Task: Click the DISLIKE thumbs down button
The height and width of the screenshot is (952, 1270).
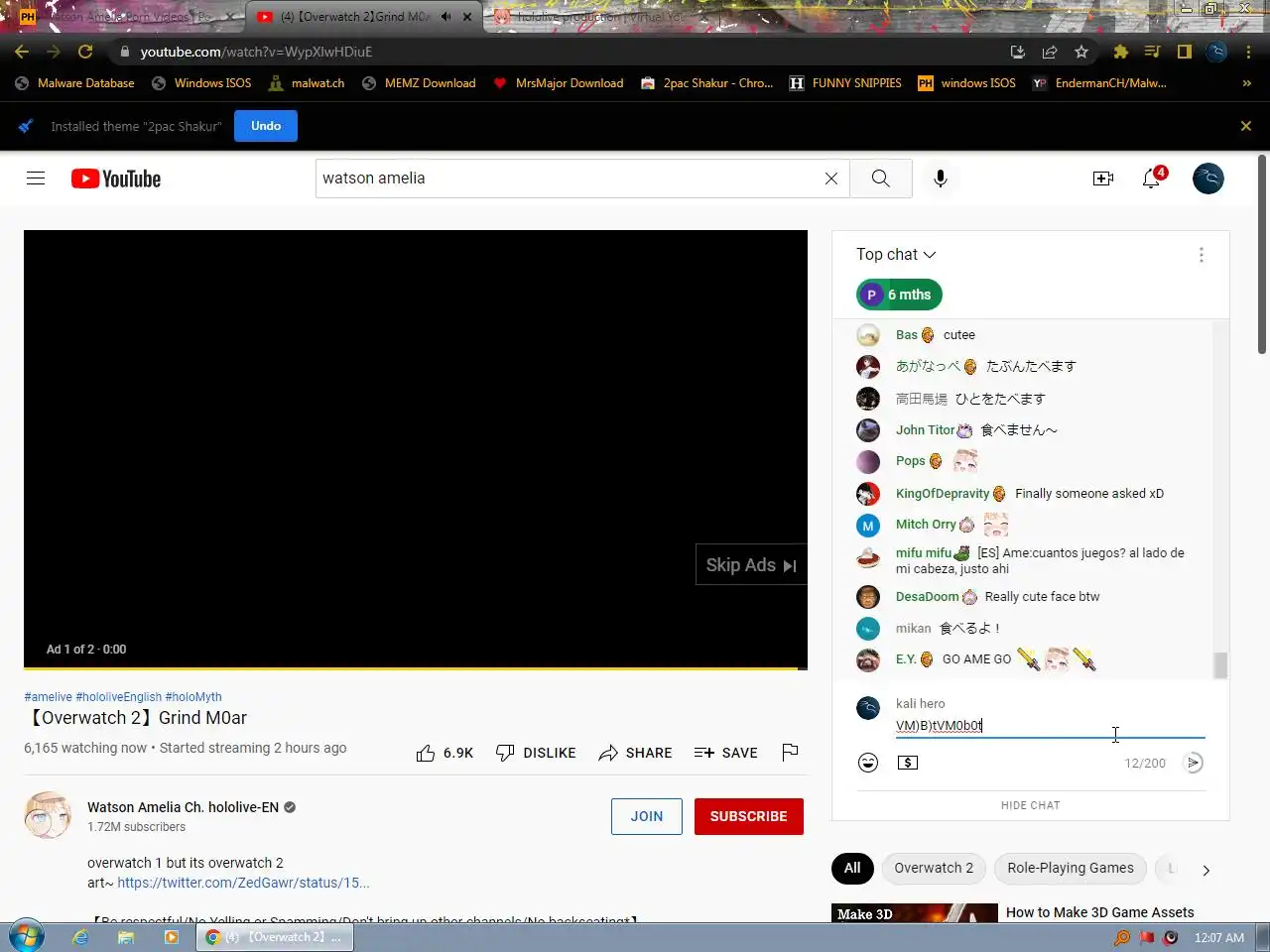Action: coord(536,753)
